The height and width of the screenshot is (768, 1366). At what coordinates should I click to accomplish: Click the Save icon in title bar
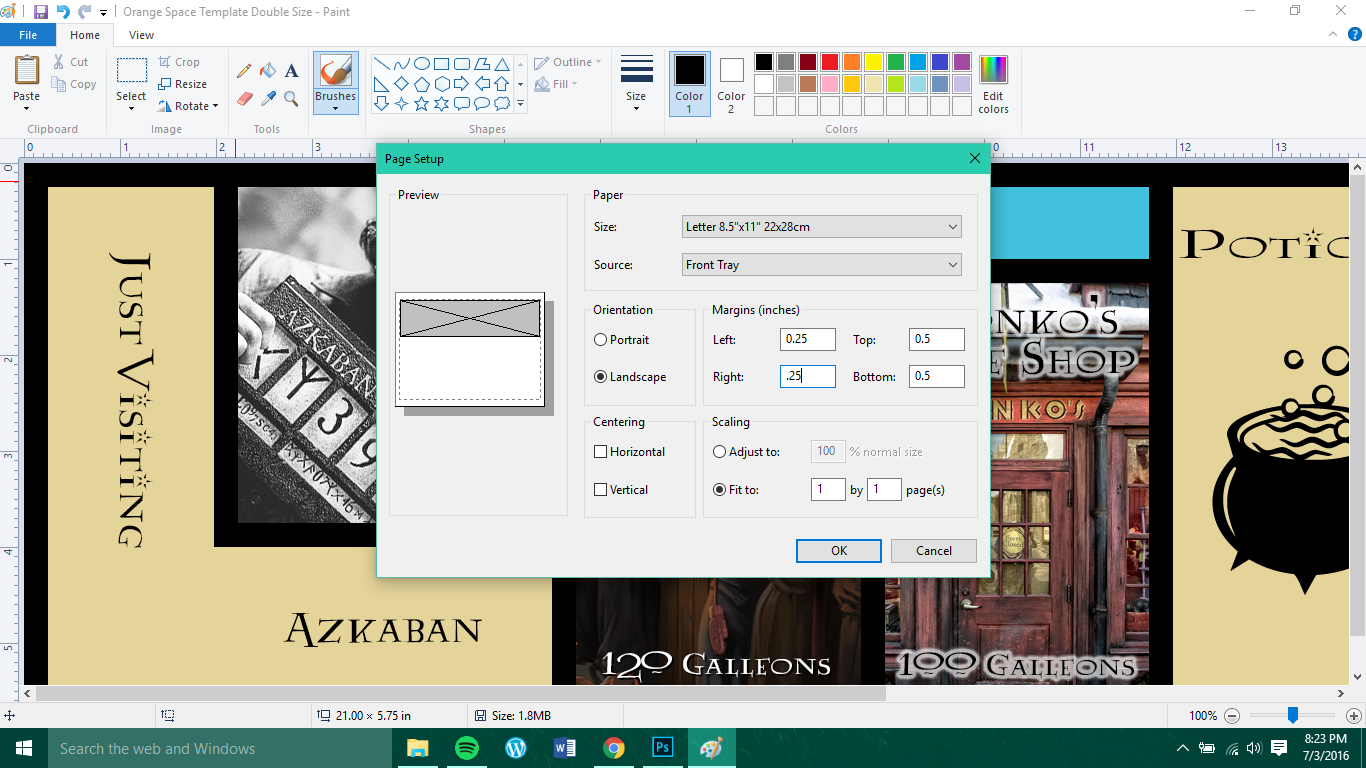[x=40, y=12]
